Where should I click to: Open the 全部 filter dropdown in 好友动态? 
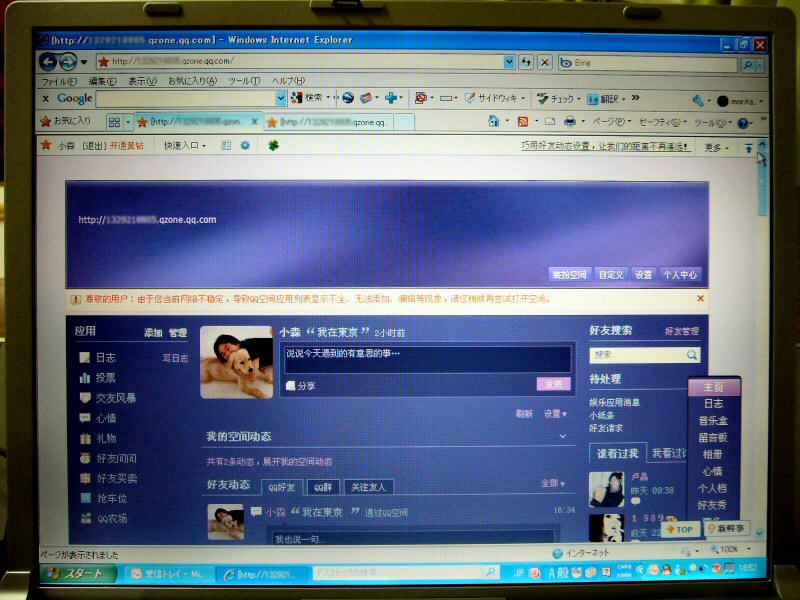point(553,483)
